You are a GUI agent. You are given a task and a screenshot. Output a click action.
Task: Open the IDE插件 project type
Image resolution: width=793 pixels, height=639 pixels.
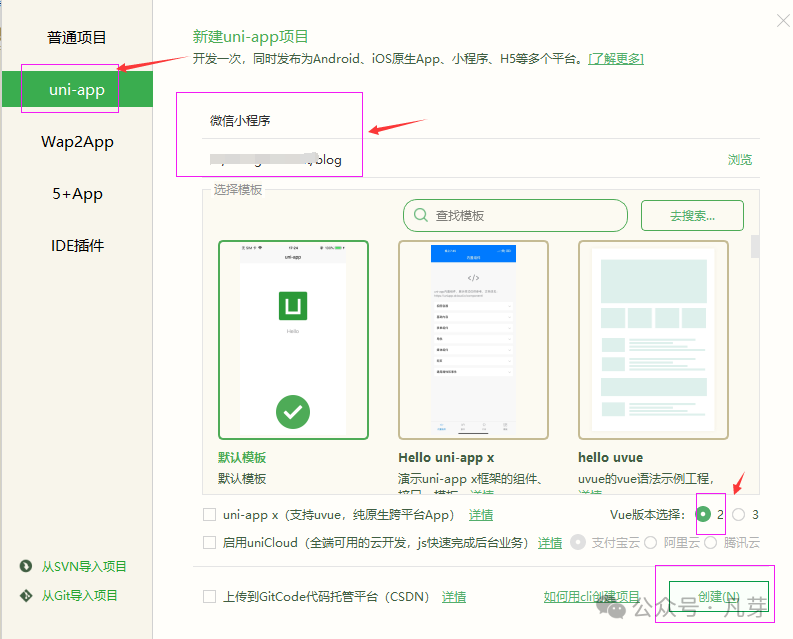point(77,245)
